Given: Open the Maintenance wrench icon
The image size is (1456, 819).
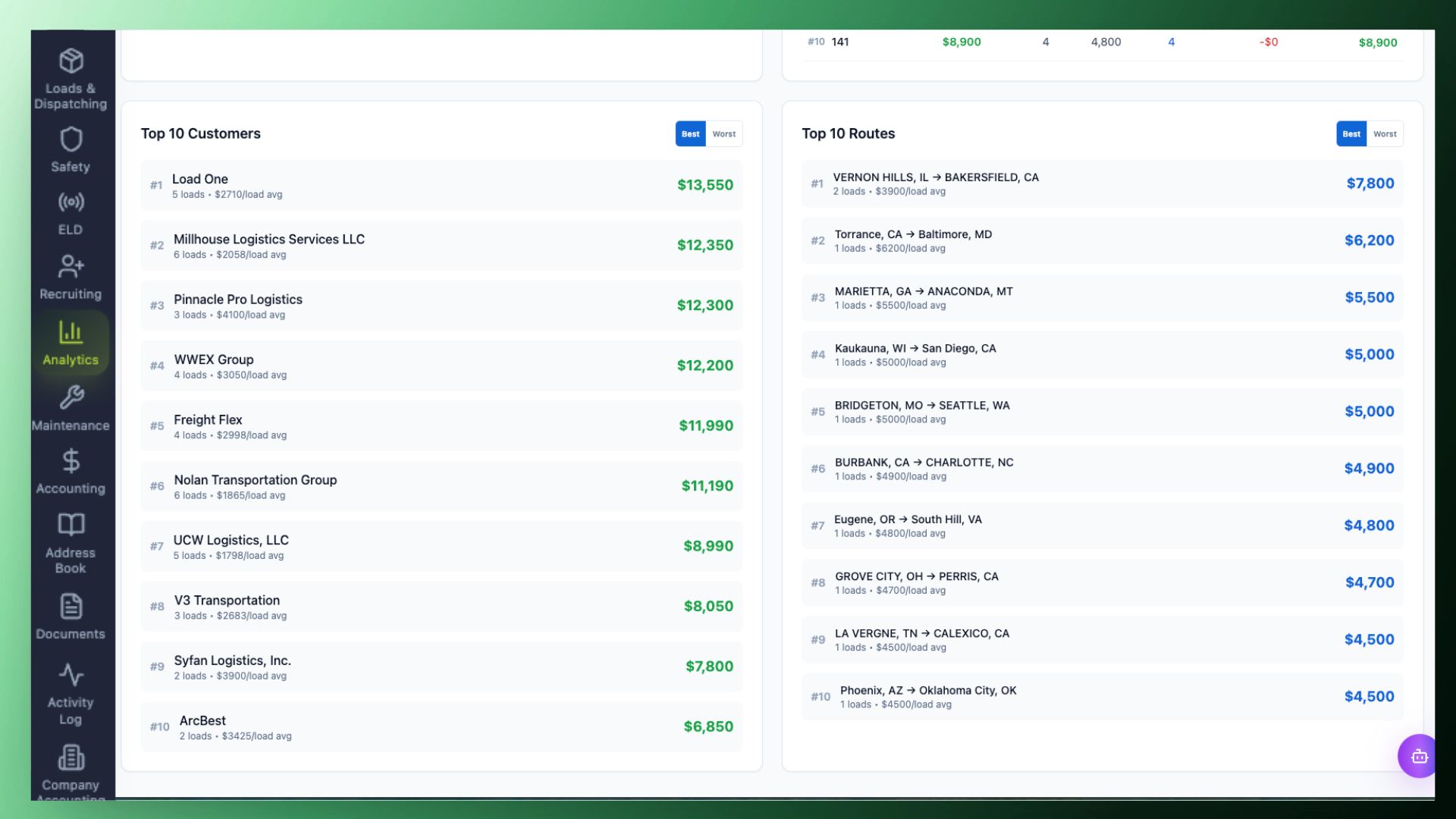Looking at the screenshot, I should pos(71,397).
